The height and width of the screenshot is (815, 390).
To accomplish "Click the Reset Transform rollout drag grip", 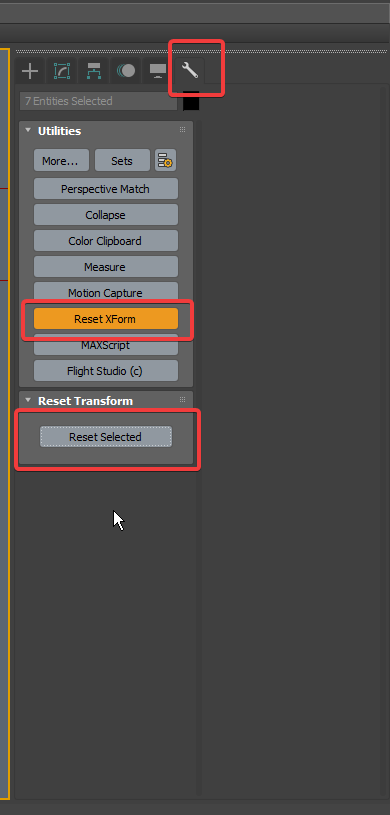I will click(x=183, y=400).
